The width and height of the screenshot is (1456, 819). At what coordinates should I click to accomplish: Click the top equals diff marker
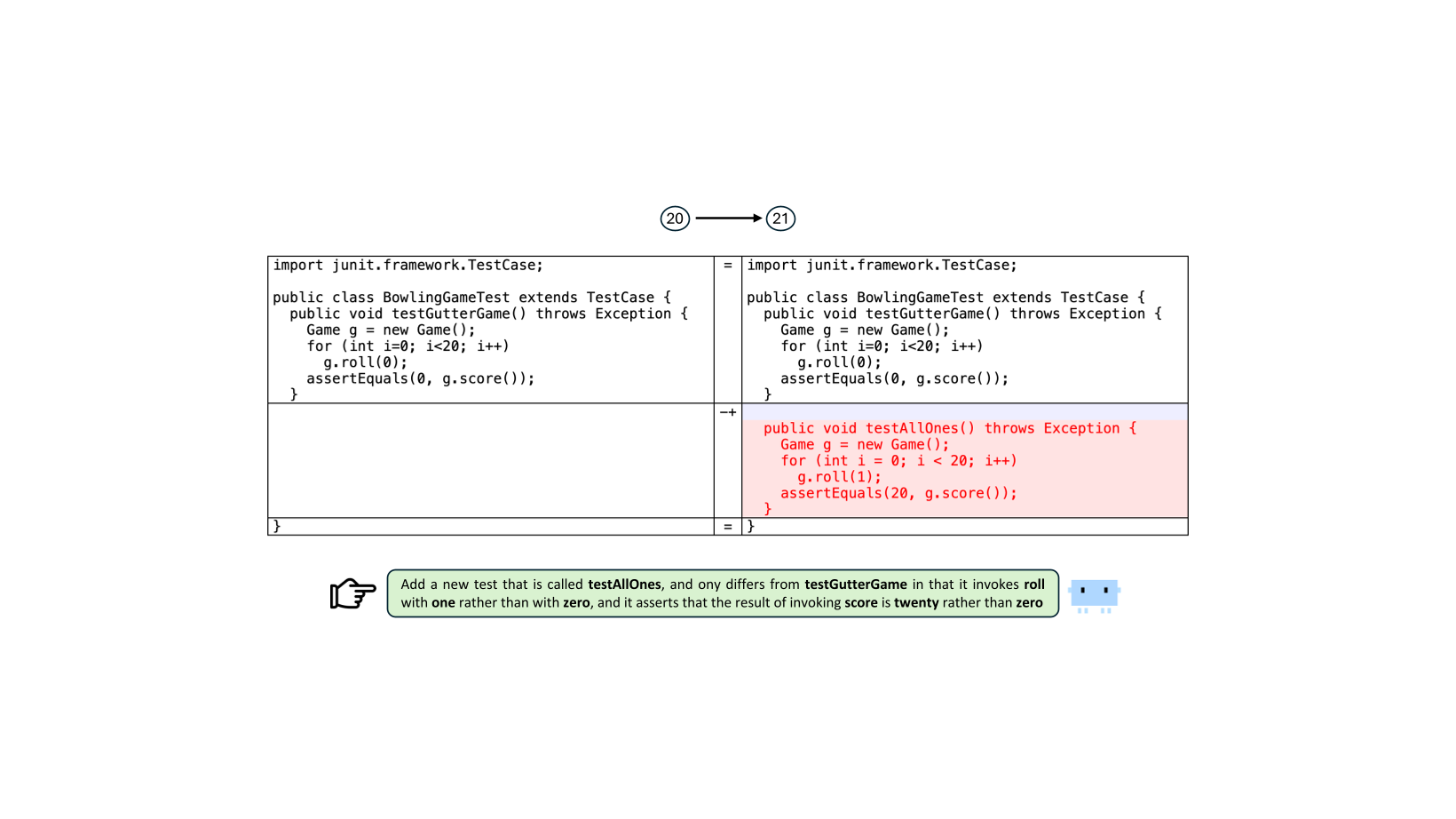[728, 266]
